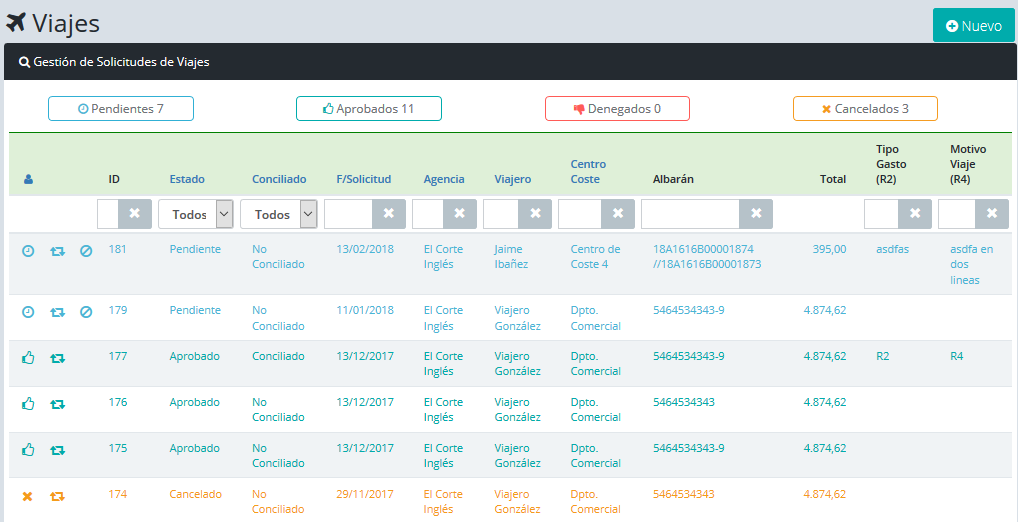Focus the Agencia filter input field
1018x522 pixels.
(x=428, y=214)
